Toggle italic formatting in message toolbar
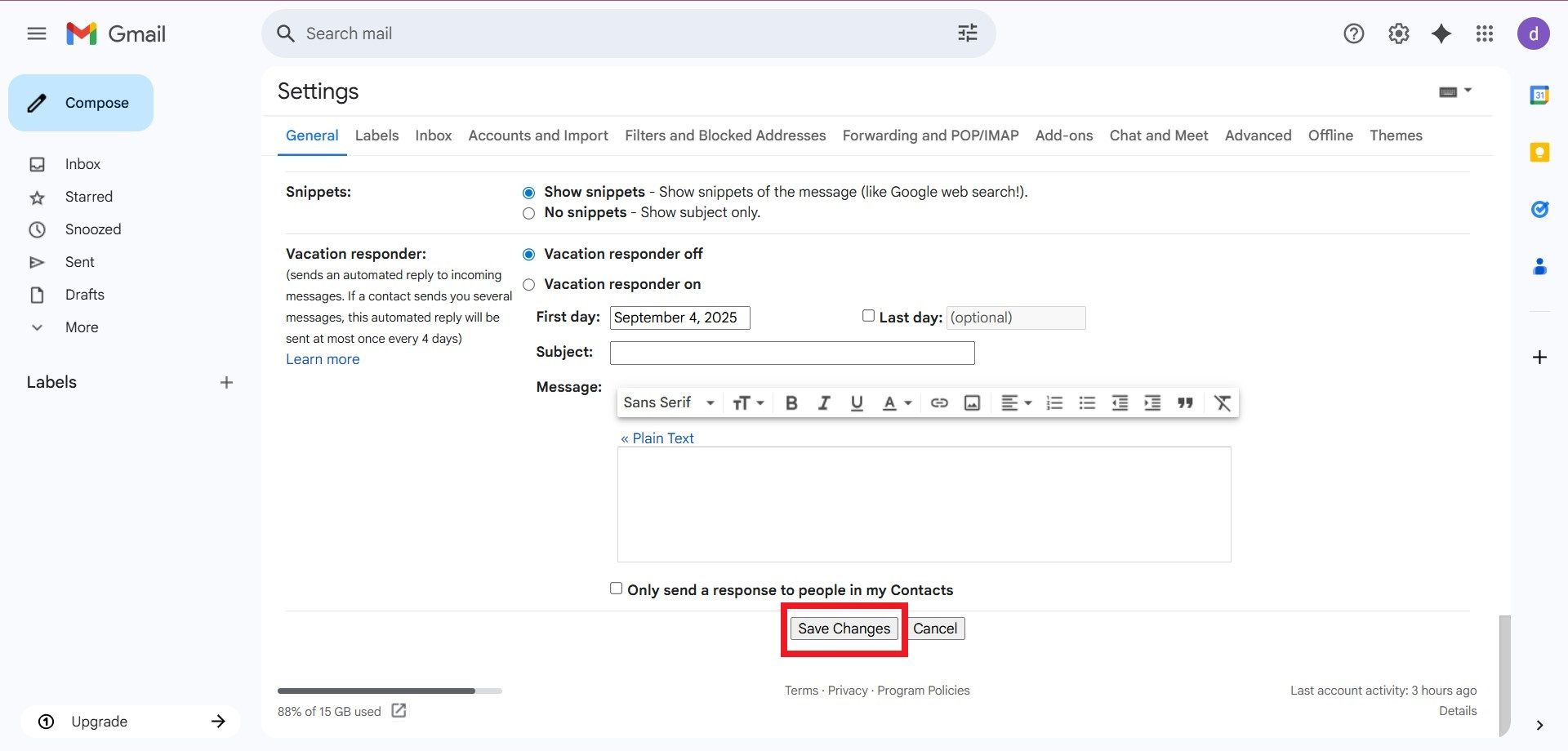 pyautogui.click(x=824, y=403)
